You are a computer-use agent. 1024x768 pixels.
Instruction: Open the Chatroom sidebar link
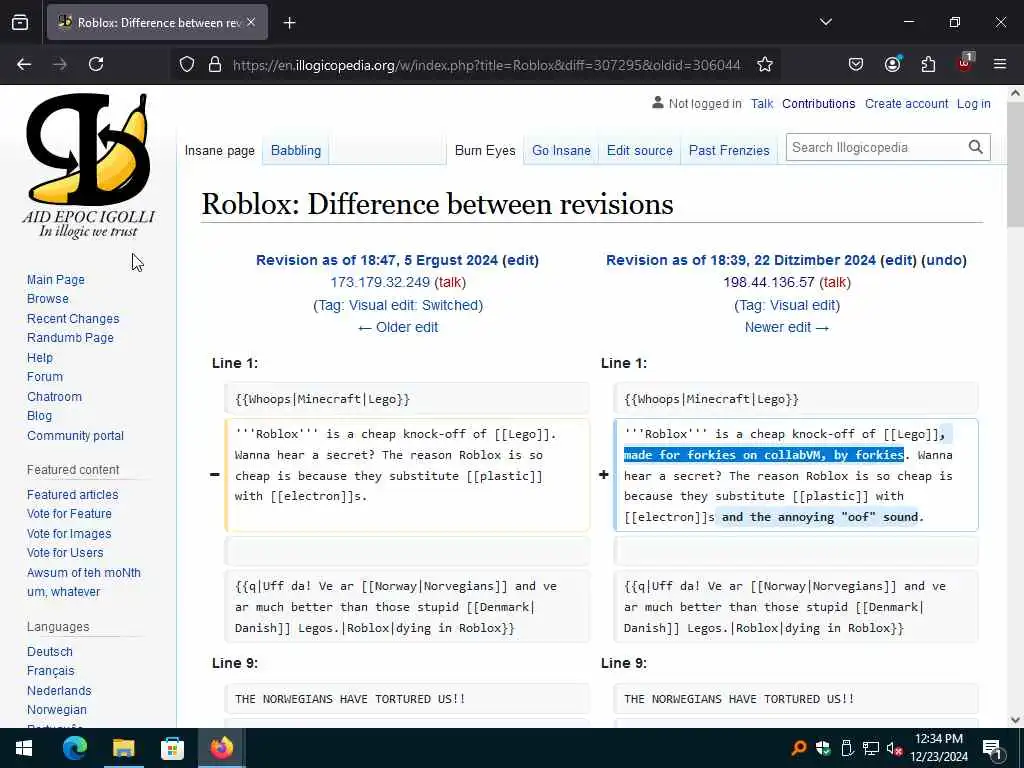click(x=54, y=396)
